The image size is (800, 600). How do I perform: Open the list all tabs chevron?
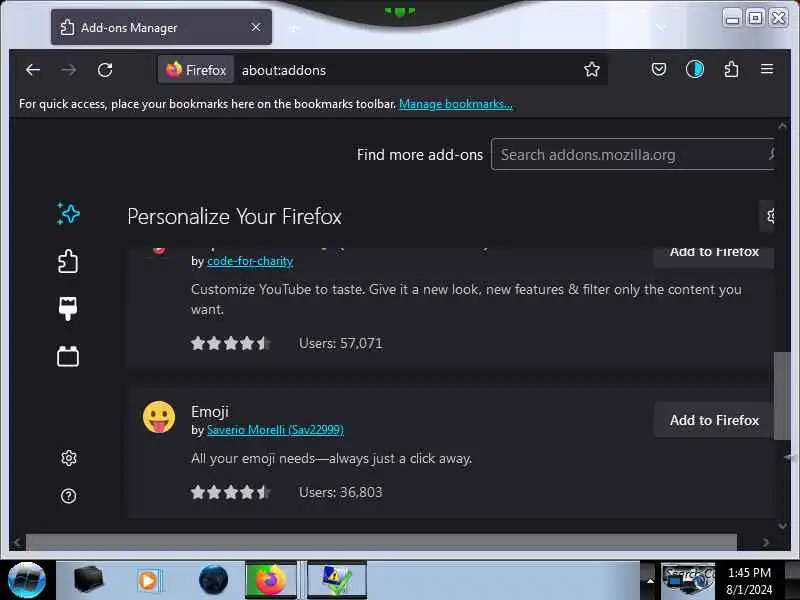click(661, 27)
